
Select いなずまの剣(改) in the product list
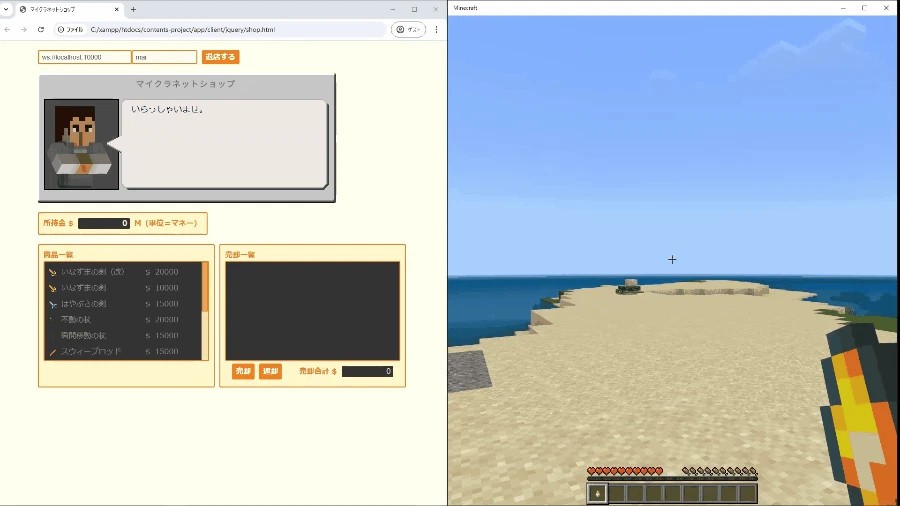[123, 272]
